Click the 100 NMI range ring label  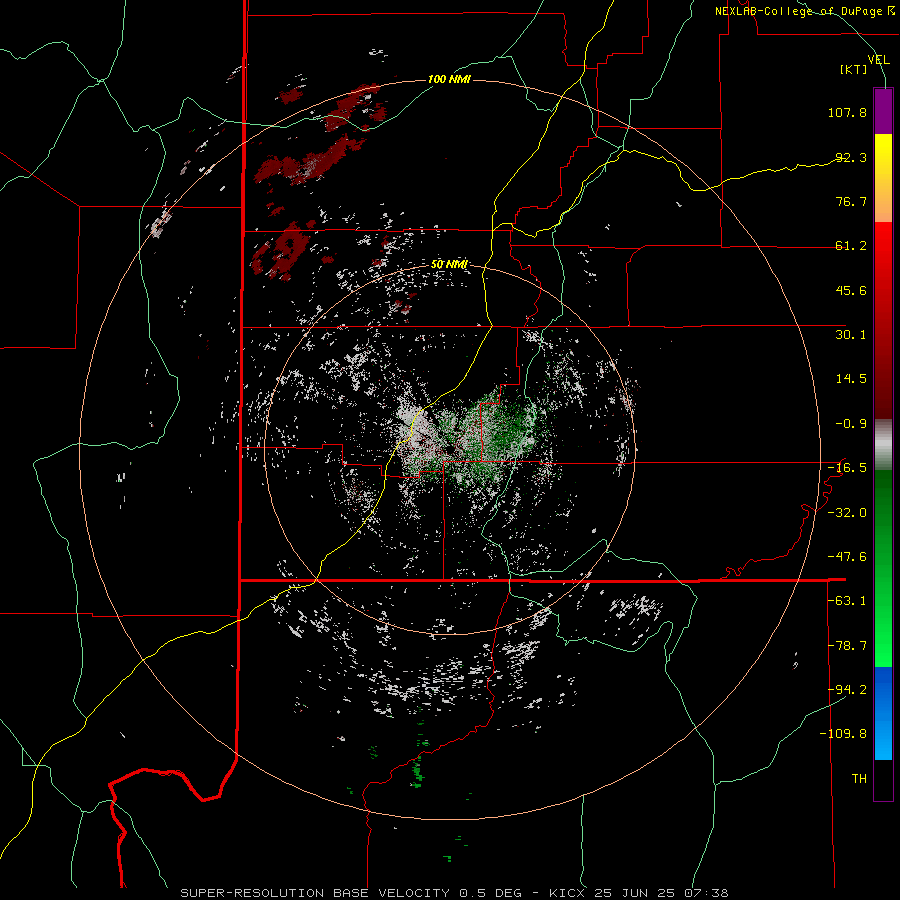click(x=449, y=79)
